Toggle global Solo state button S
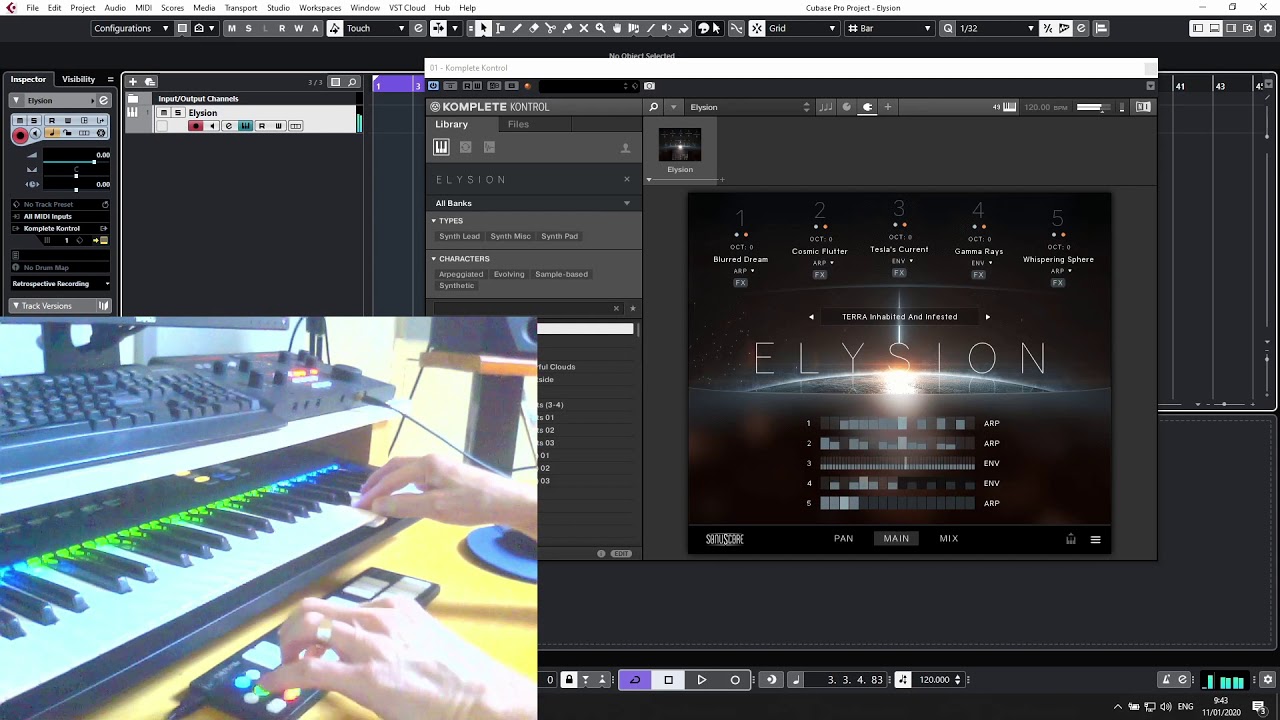Viewport: 1280px width, 720px height. 249,28
